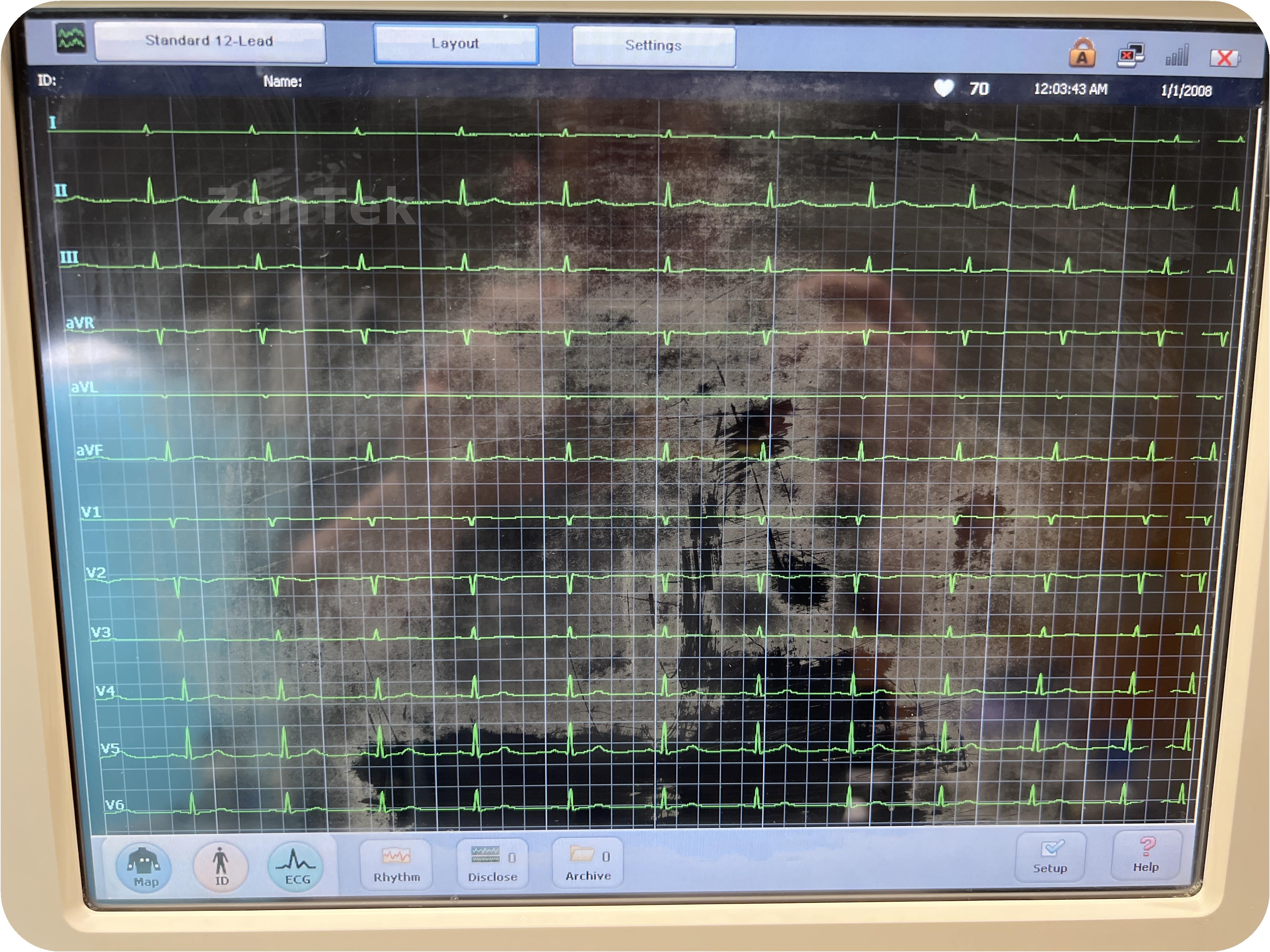Open the Layout menu

(456, 44)
